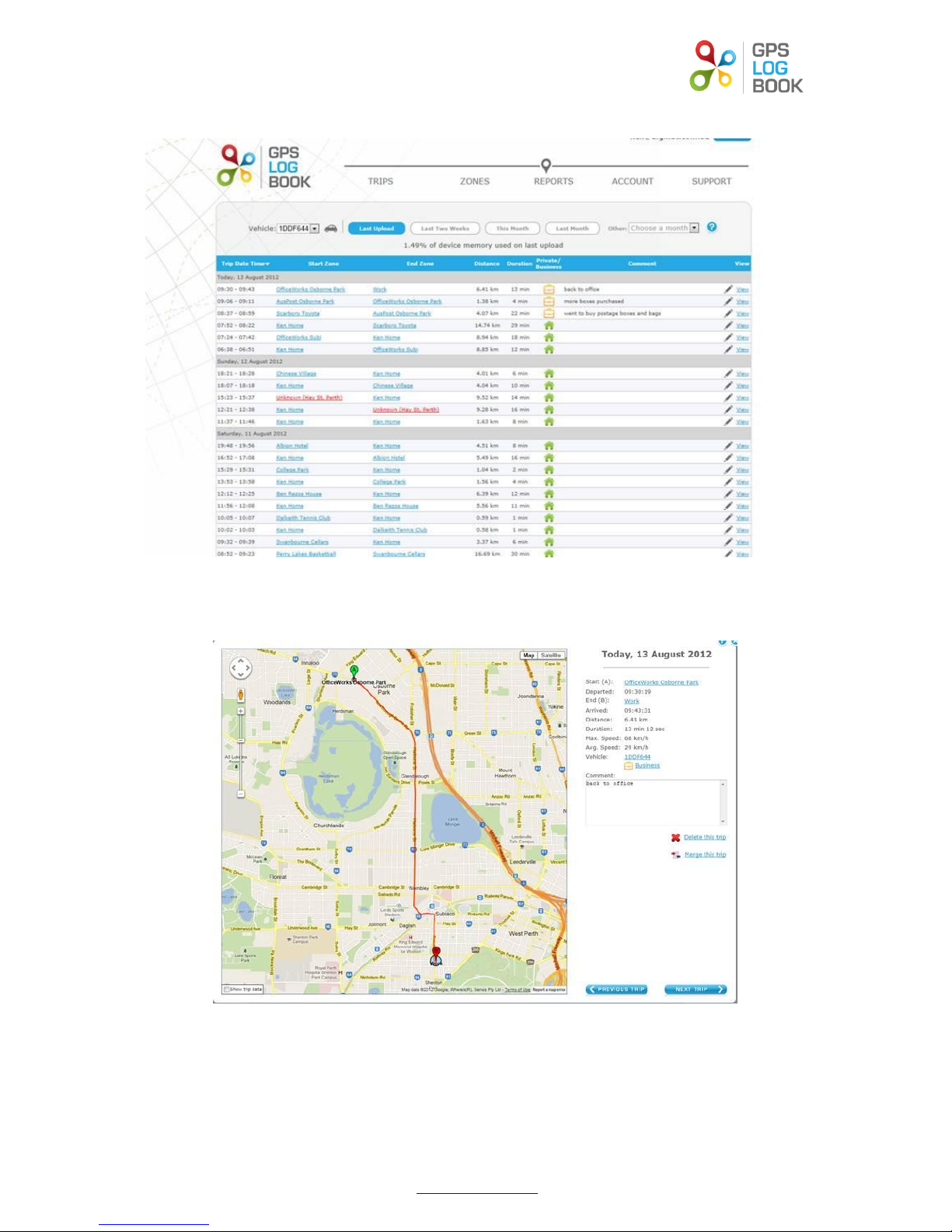View the 09:30 - 09:43 trip

coord(742,289)
